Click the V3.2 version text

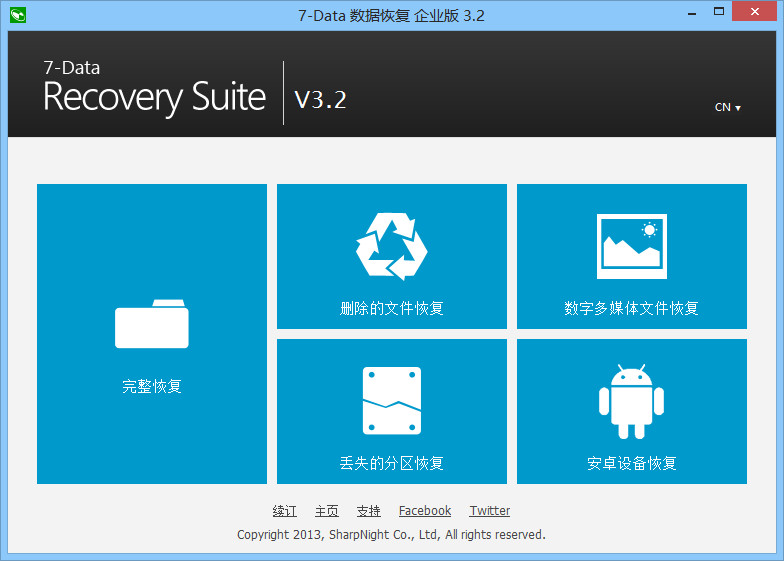coord(320,100)
